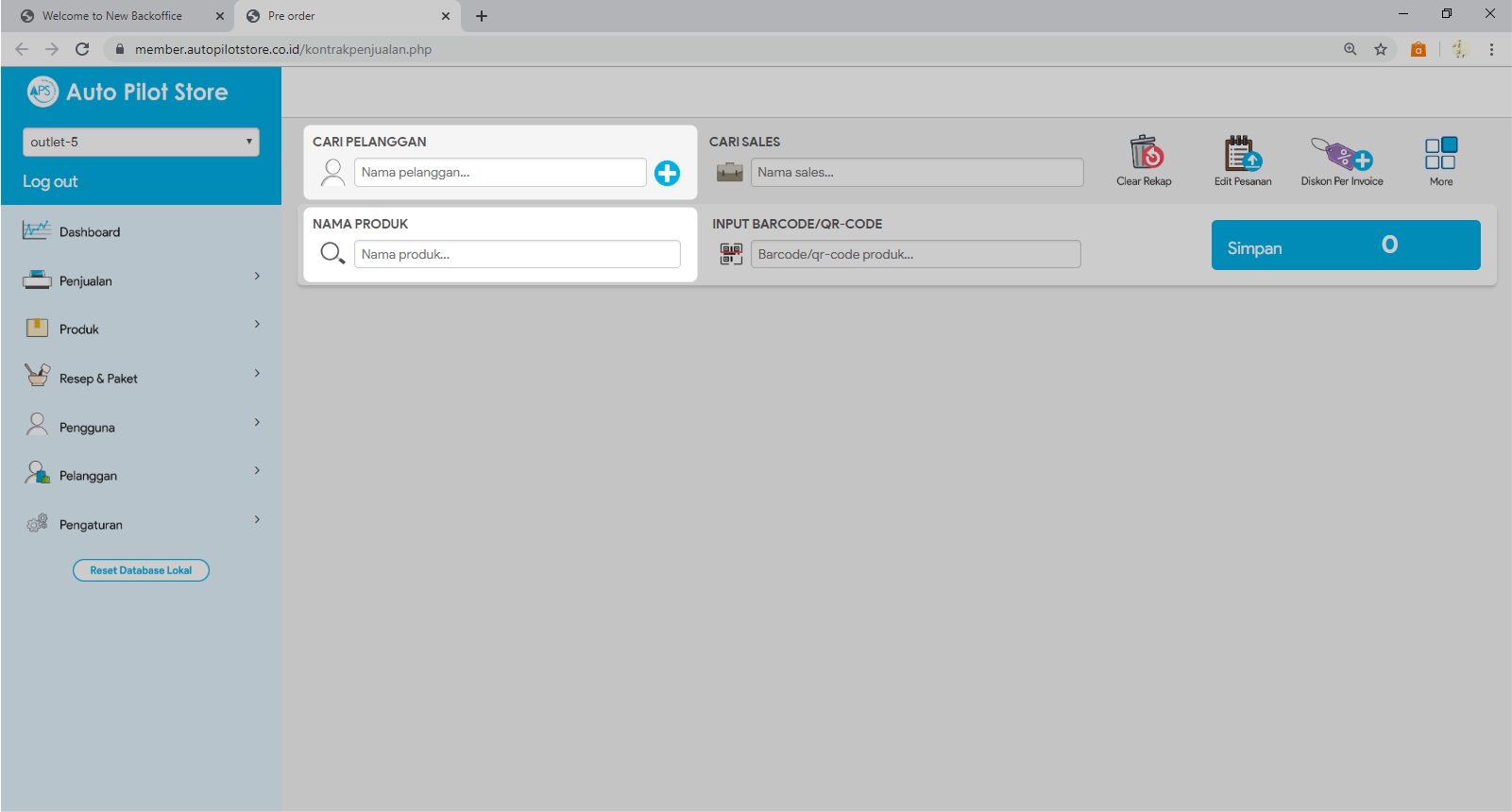The height and width of the screenshot is (812, 1512).
Task: Expand the Penjualan sidebar menu
Action: click(x=141, y=280)
